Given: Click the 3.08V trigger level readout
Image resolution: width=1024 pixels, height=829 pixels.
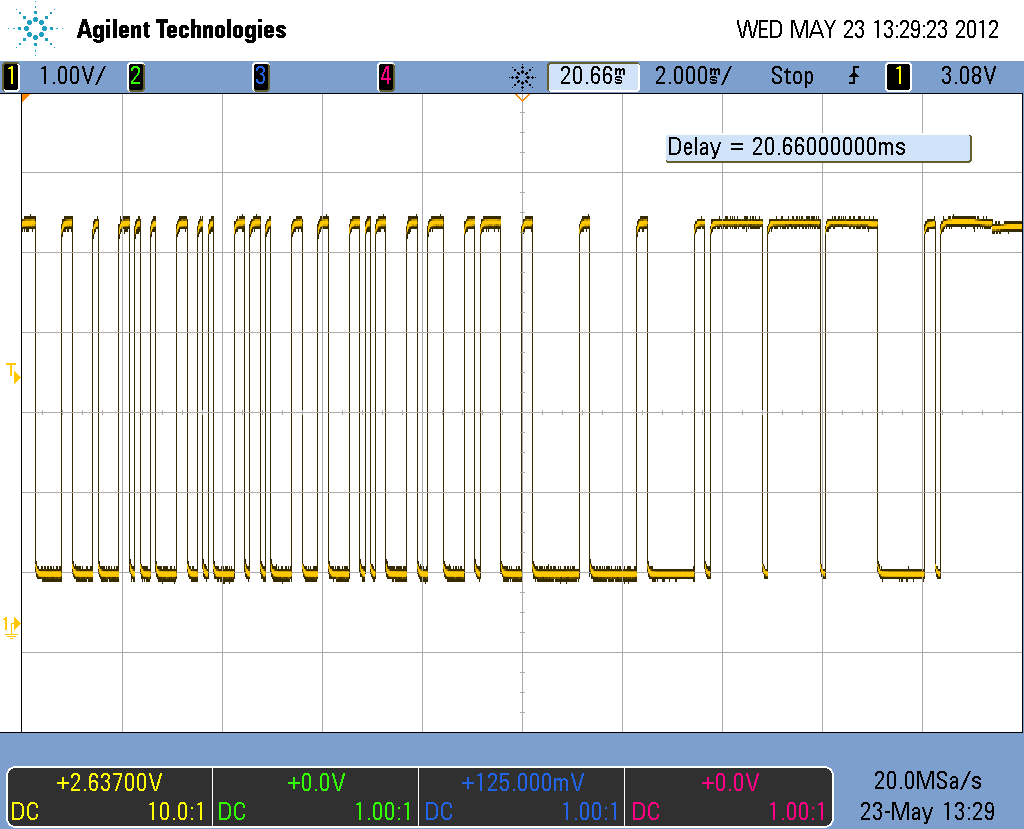Looking at the screenshot, I should [x=968, y=76].
